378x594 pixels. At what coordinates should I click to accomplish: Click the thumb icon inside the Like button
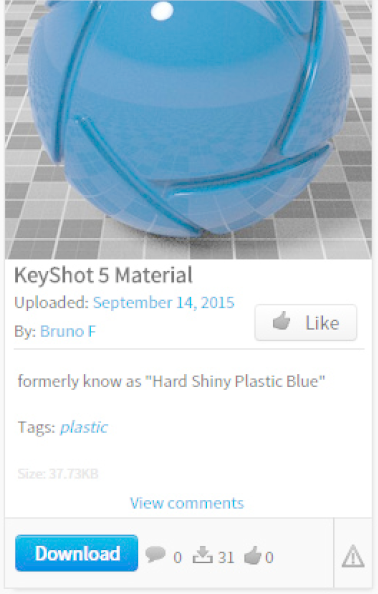[x=281, y=322]
